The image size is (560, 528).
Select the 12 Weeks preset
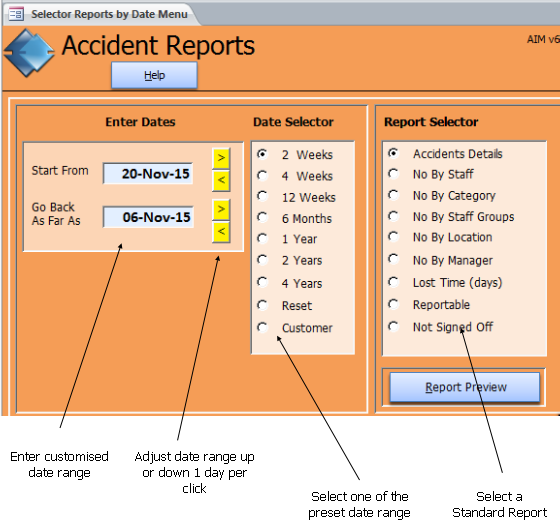(296, 197)
